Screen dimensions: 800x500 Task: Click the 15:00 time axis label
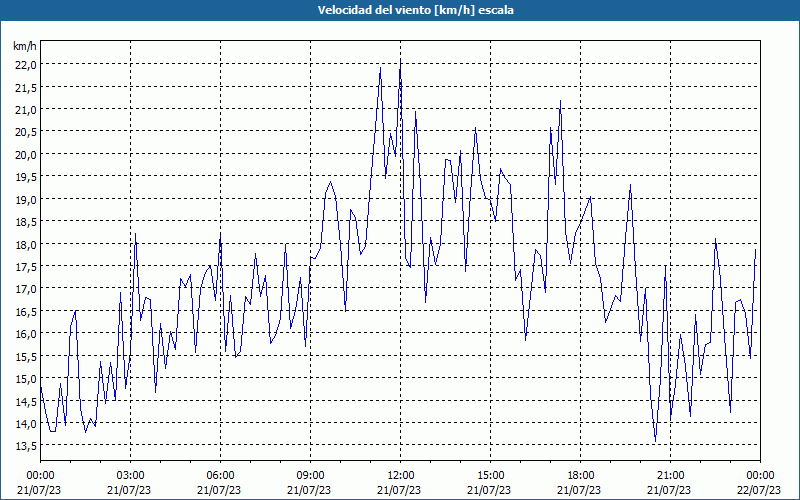point(490,475)
